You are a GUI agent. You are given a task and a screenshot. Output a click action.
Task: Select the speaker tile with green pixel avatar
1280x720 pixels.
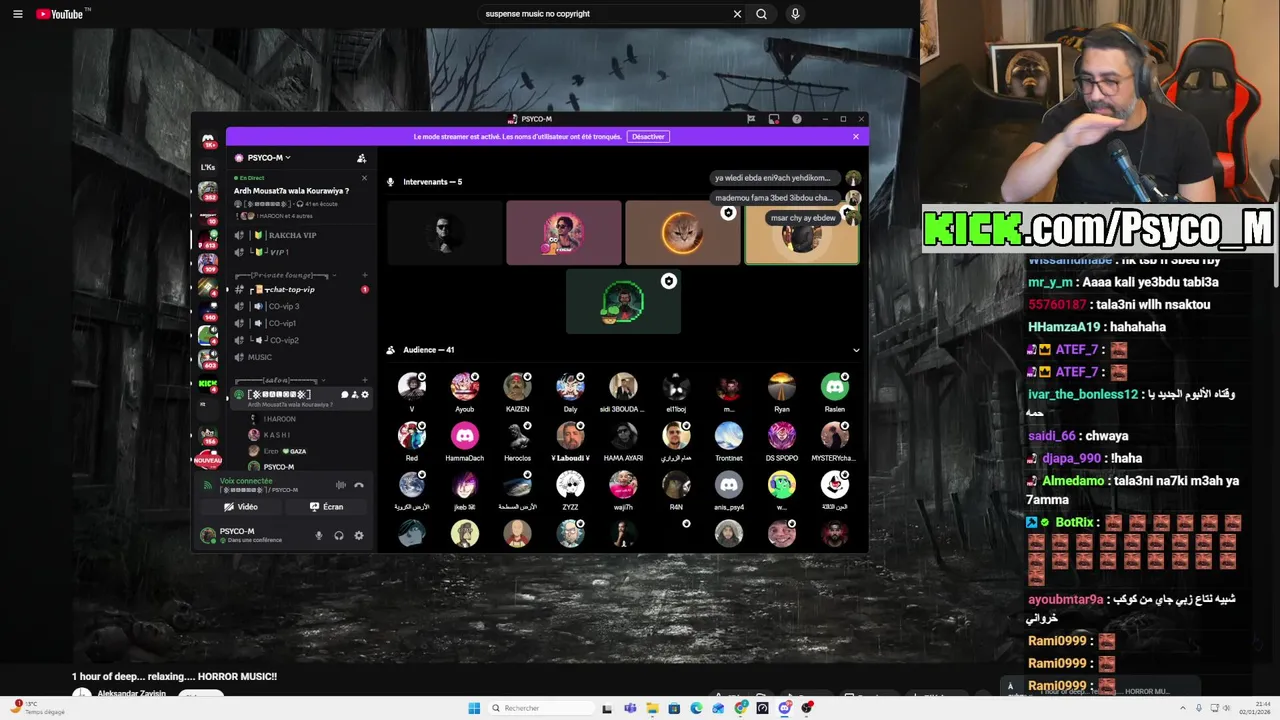[623, 301]
